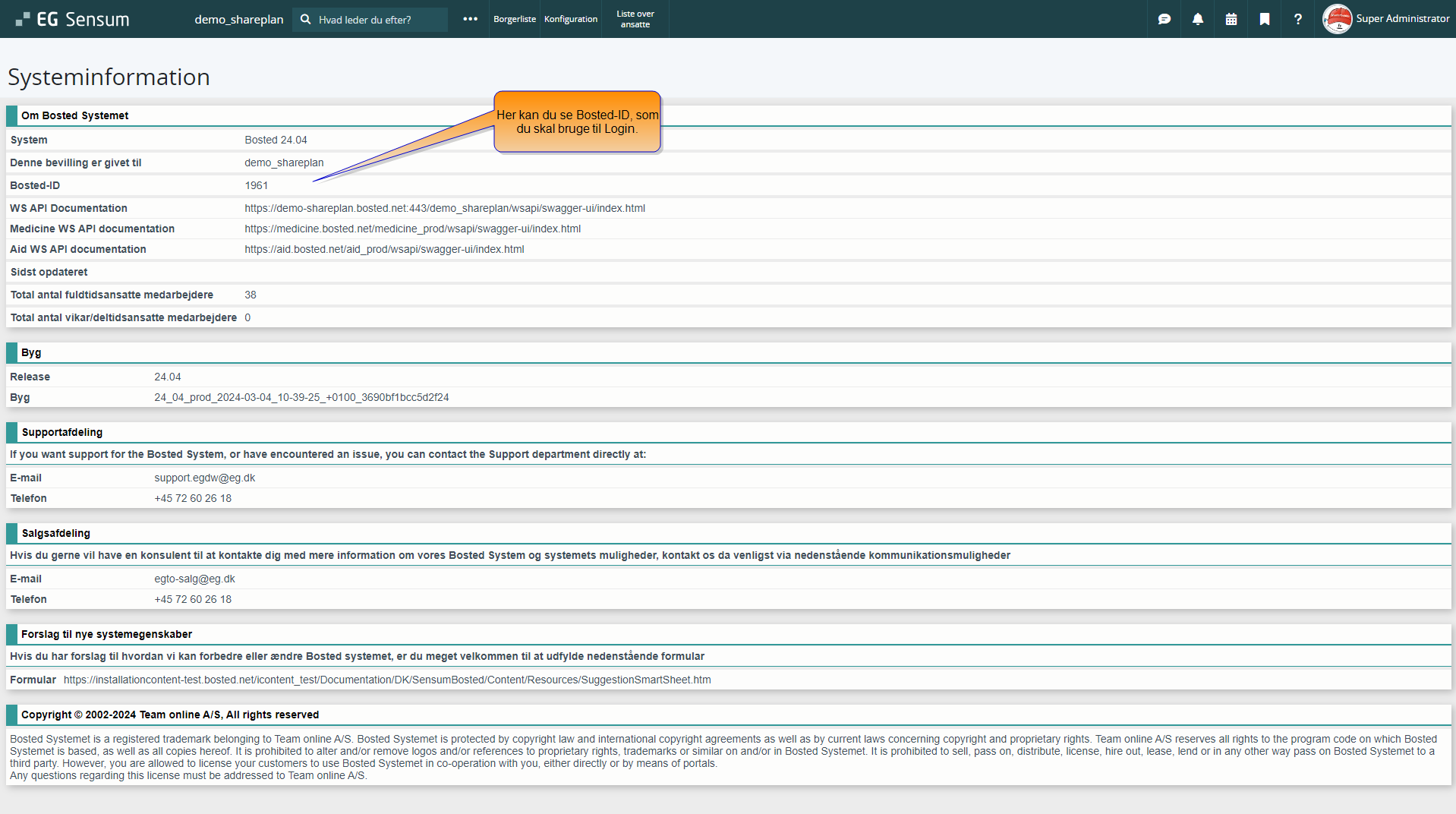The height and width of the screenshot is (814, 1456).
Task: Open the three-dots more menu
Action: click(470, 19)
